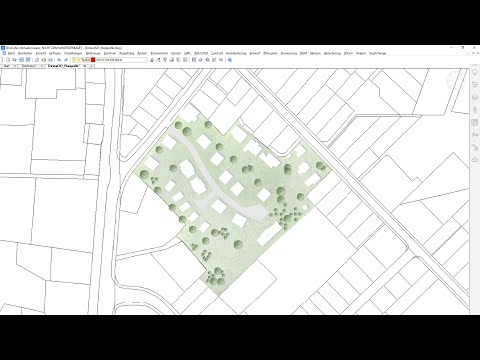Click the Undo arrow icon
This screenshot has width=480, height=360.
(59, 60)
